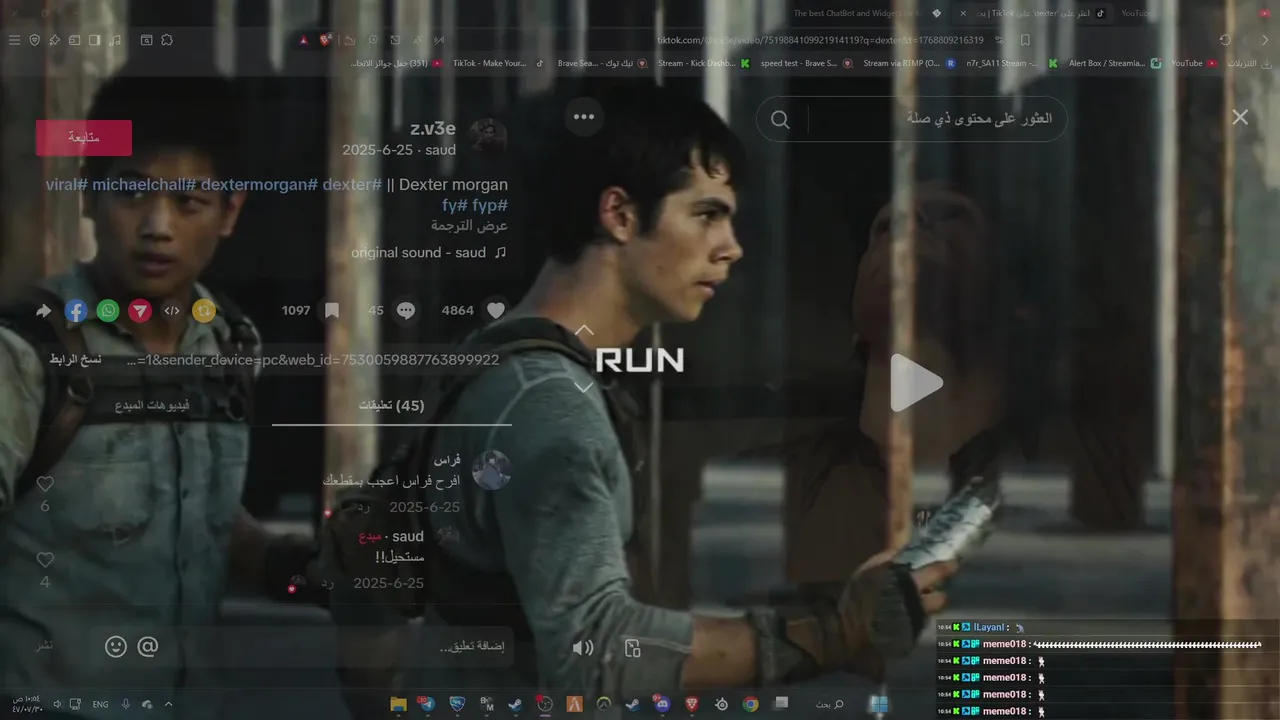Click the search magnifier icon
The height and width of the screenshot is (720, 1280).
pyautogui.click(x=780, y=120)
